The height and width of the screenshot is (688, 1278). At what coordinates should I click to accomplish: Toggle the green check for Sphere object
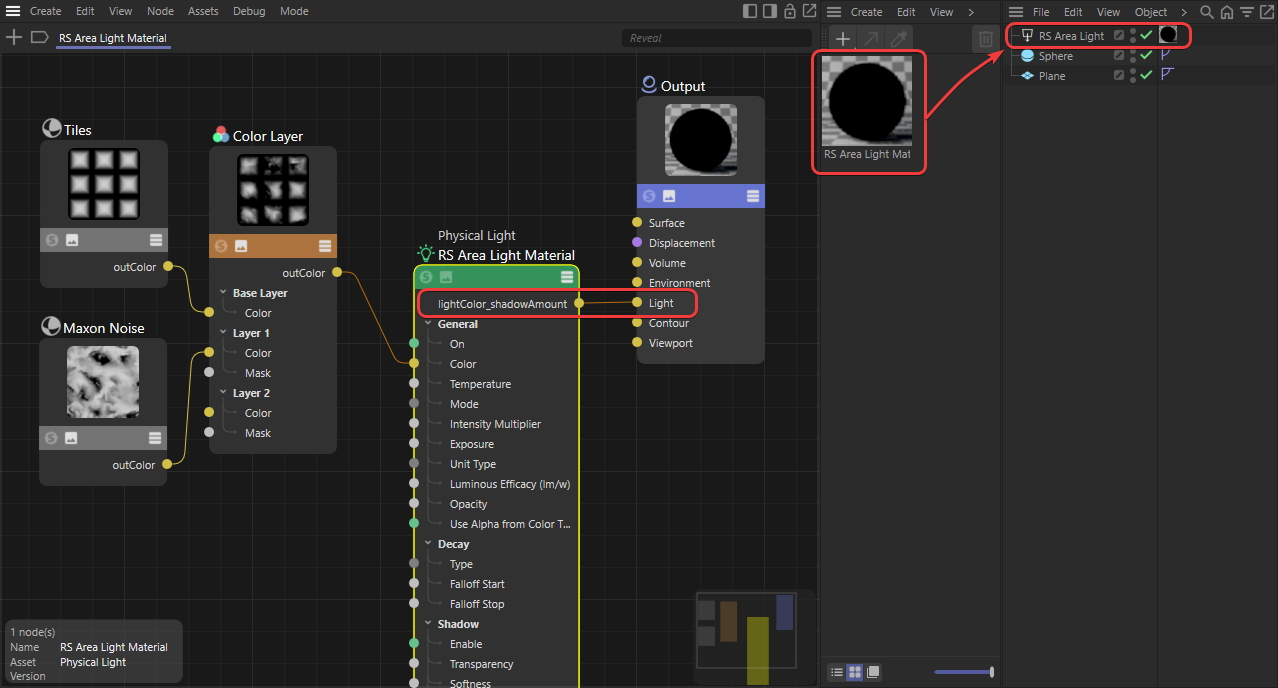tap(1146, 56)
